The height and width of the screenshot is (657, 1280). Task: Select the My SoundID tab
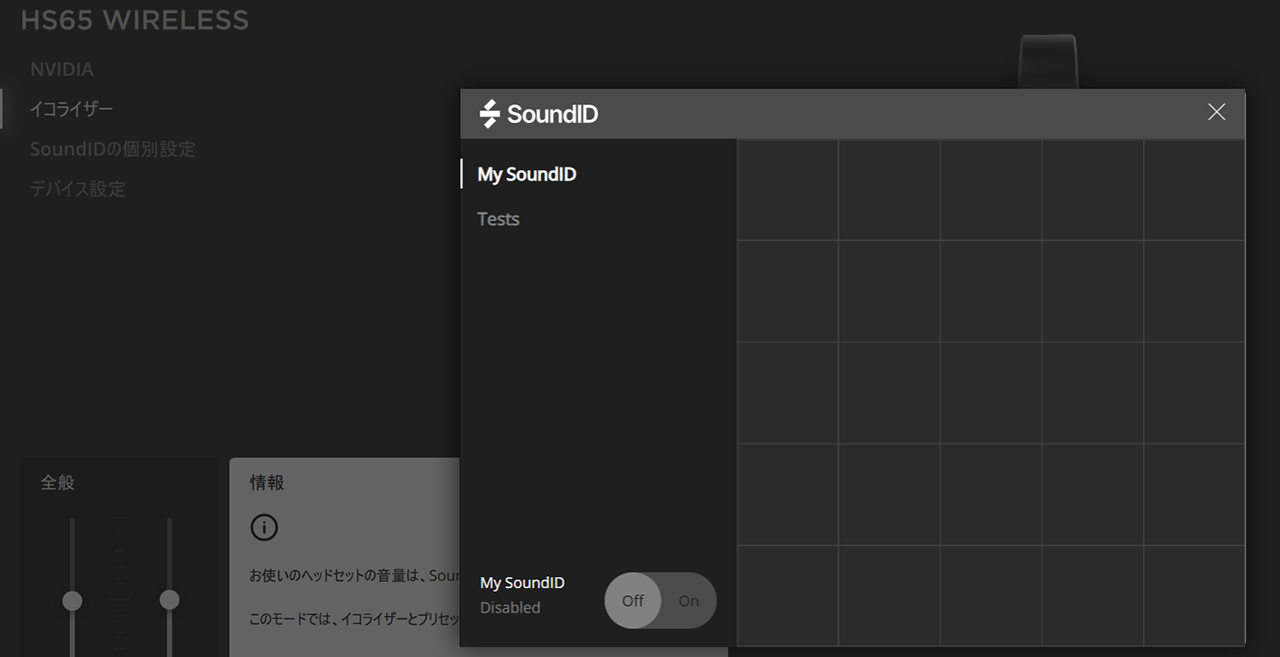527,174
